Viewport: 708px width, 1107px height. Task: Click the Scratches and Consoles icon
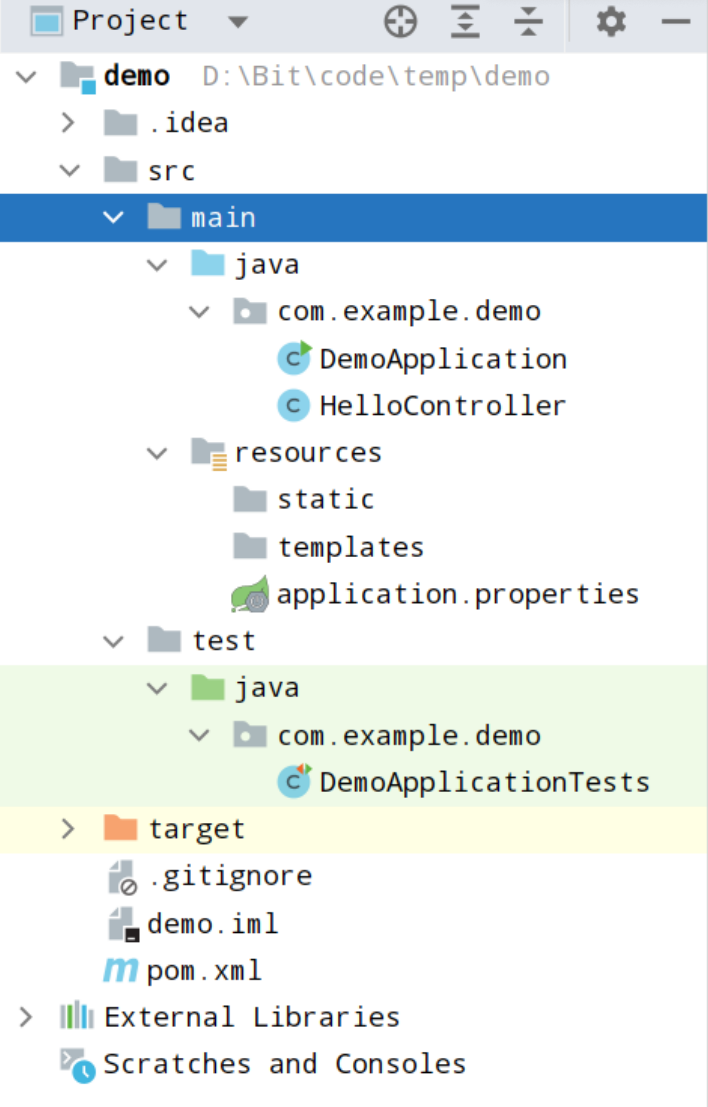point(77,1064)
